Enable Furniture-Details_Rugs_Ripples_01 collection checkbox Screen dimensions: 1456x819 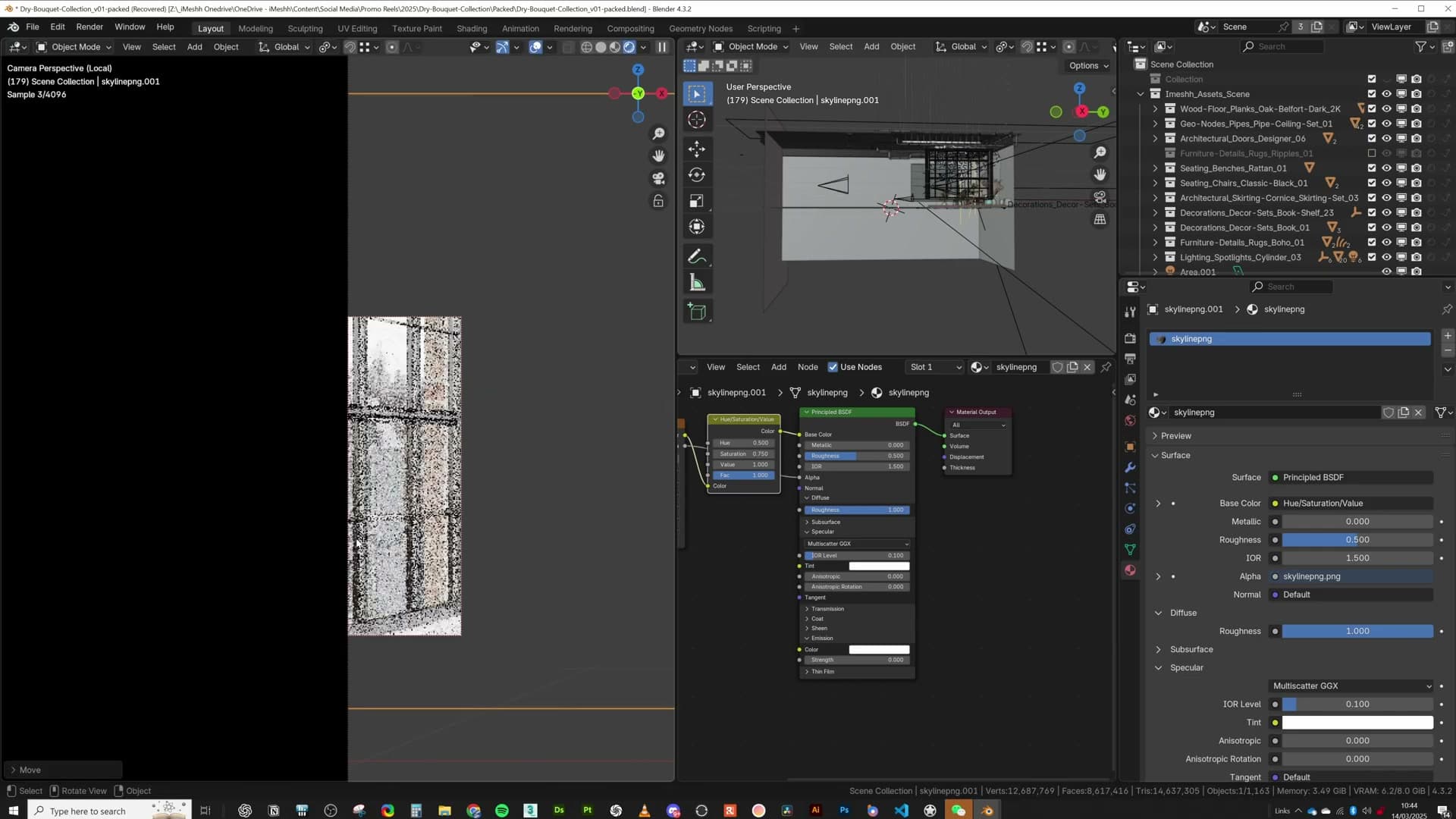tap(1372, 153)
